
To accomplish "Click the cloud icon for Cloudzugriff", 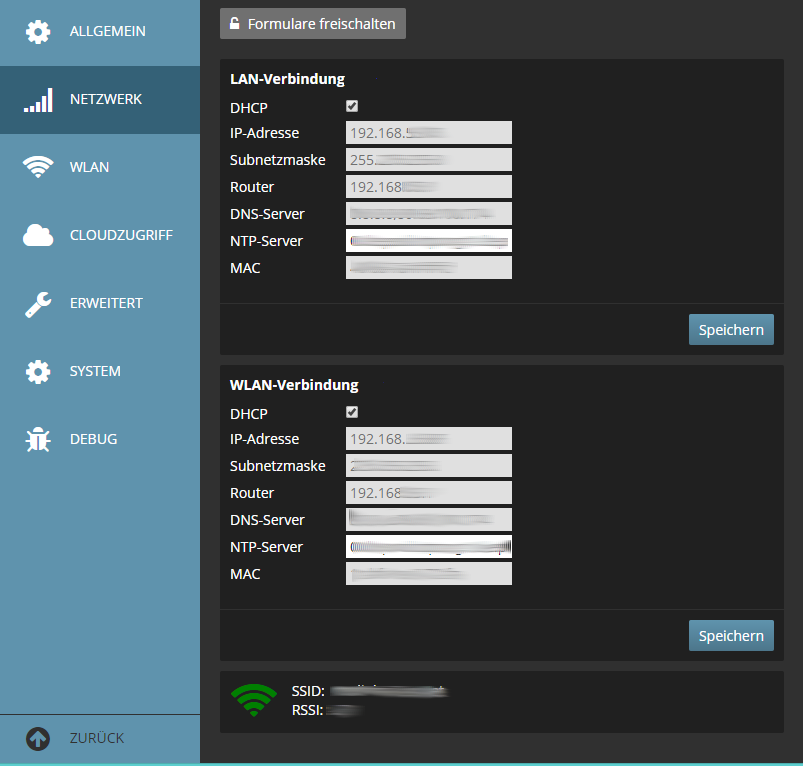I will [38, 235].
